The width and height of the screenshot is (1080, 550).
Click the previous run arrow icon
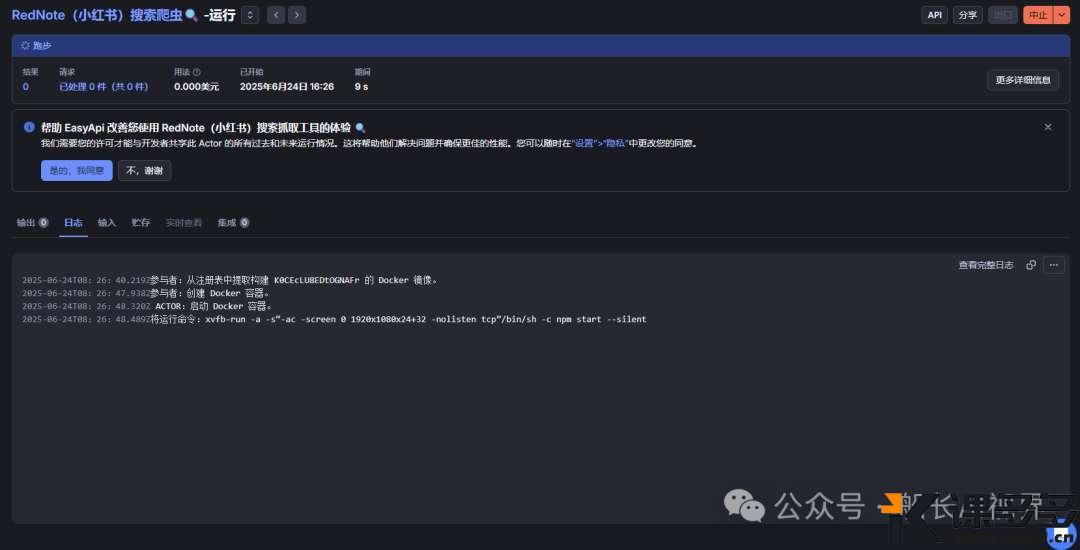pos(276,15)
